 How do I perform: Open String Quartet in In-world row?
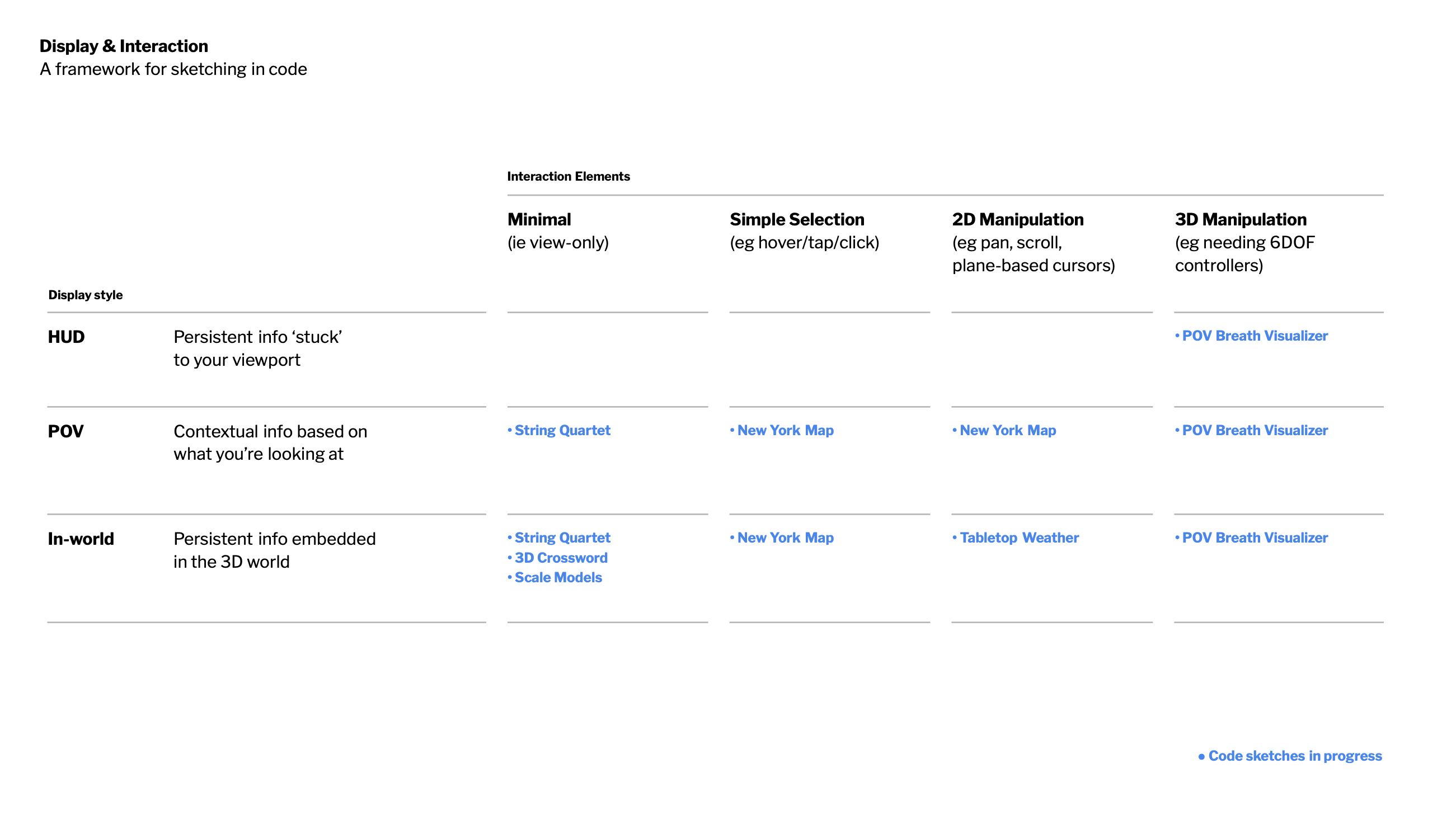[x=562, y=538]
